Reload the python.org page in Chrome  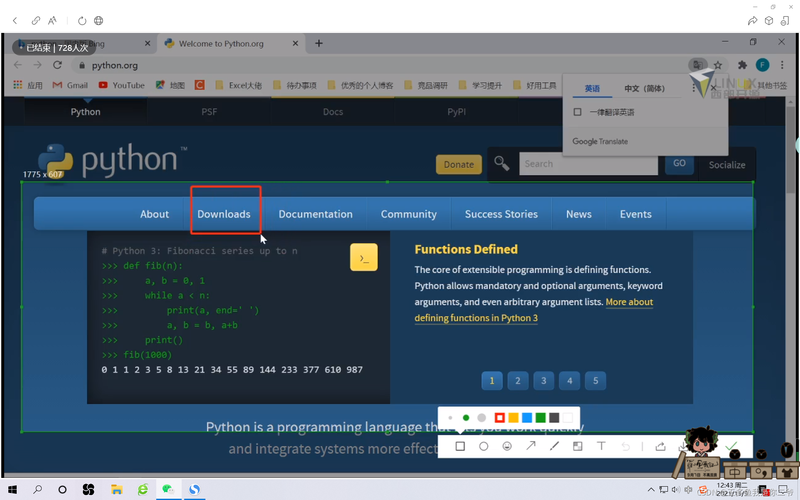click(x=57, y=65)
